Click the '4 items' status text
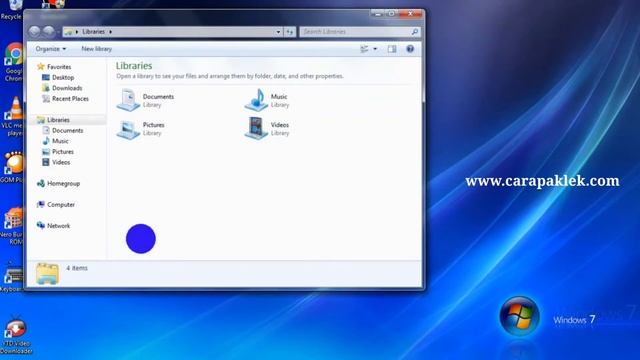This screenshot has width=640, height=360. [x=77, y=268]
